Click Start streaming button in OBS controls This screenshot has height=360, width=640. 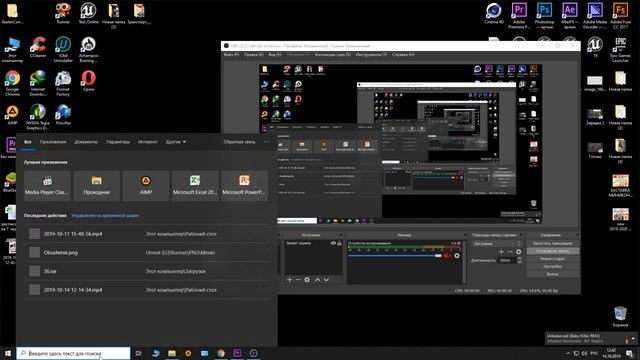click(x=552, y=243)
